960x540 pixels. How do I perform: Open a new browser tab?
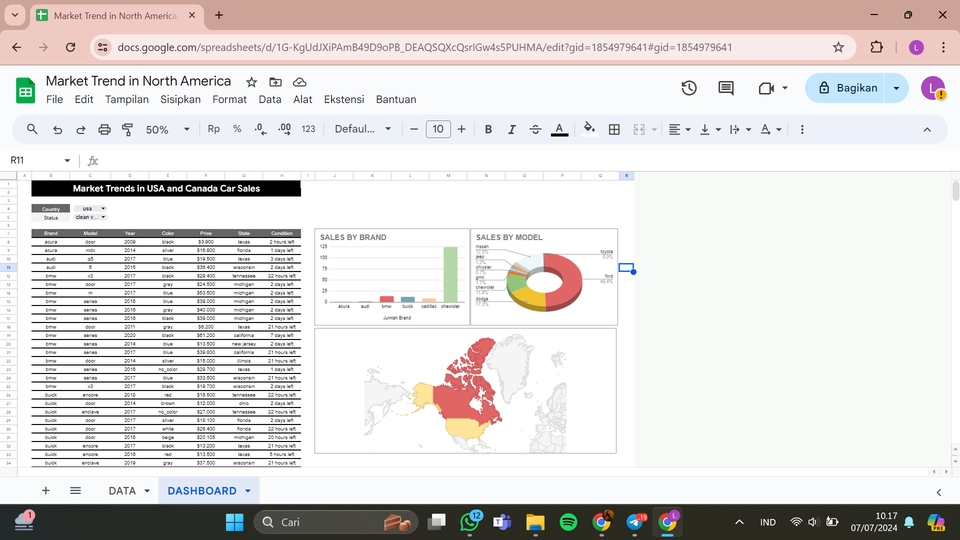click(x=219, y=15)
